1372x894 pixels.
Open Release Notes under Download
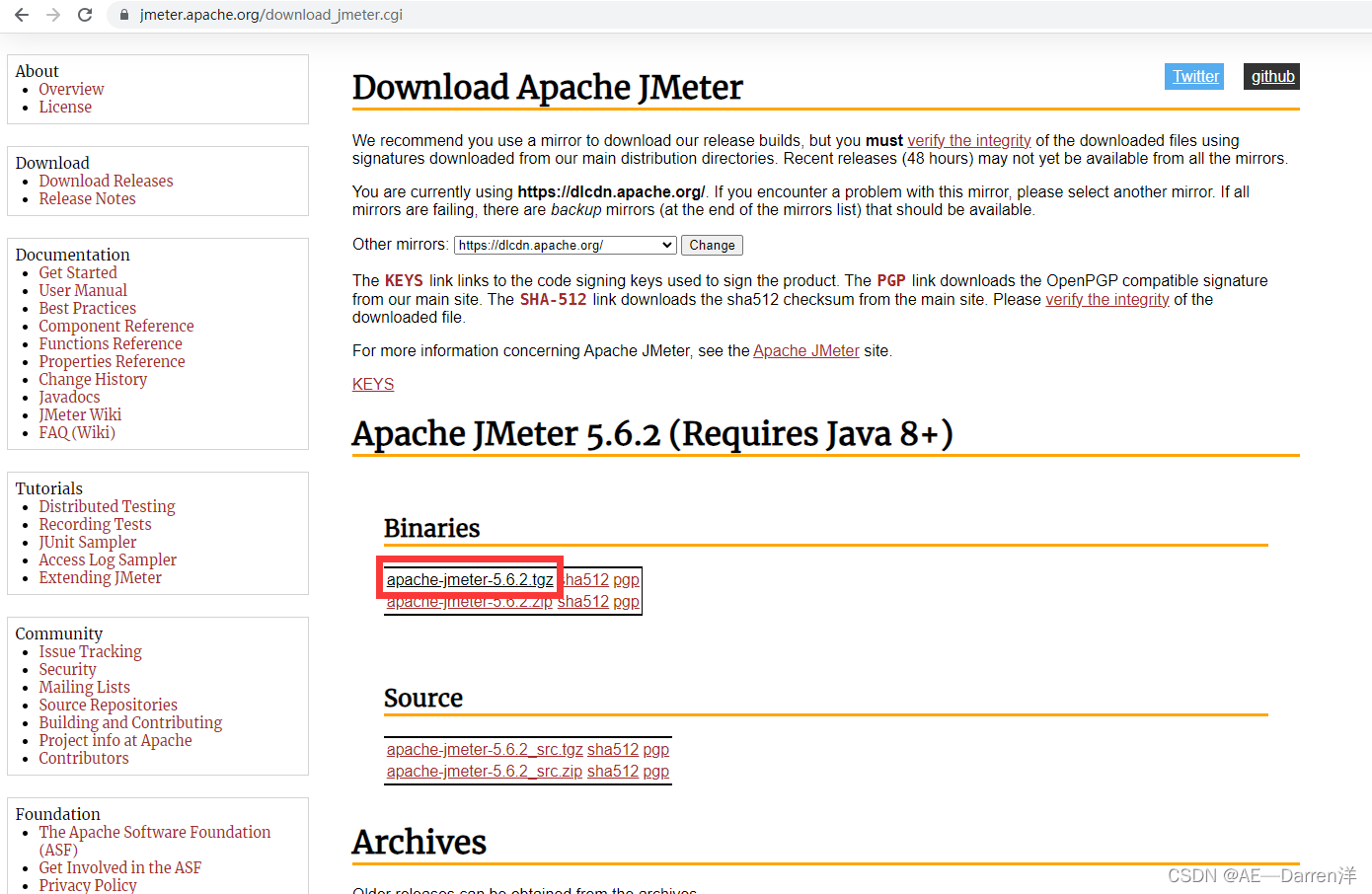(x=87, y=198)
